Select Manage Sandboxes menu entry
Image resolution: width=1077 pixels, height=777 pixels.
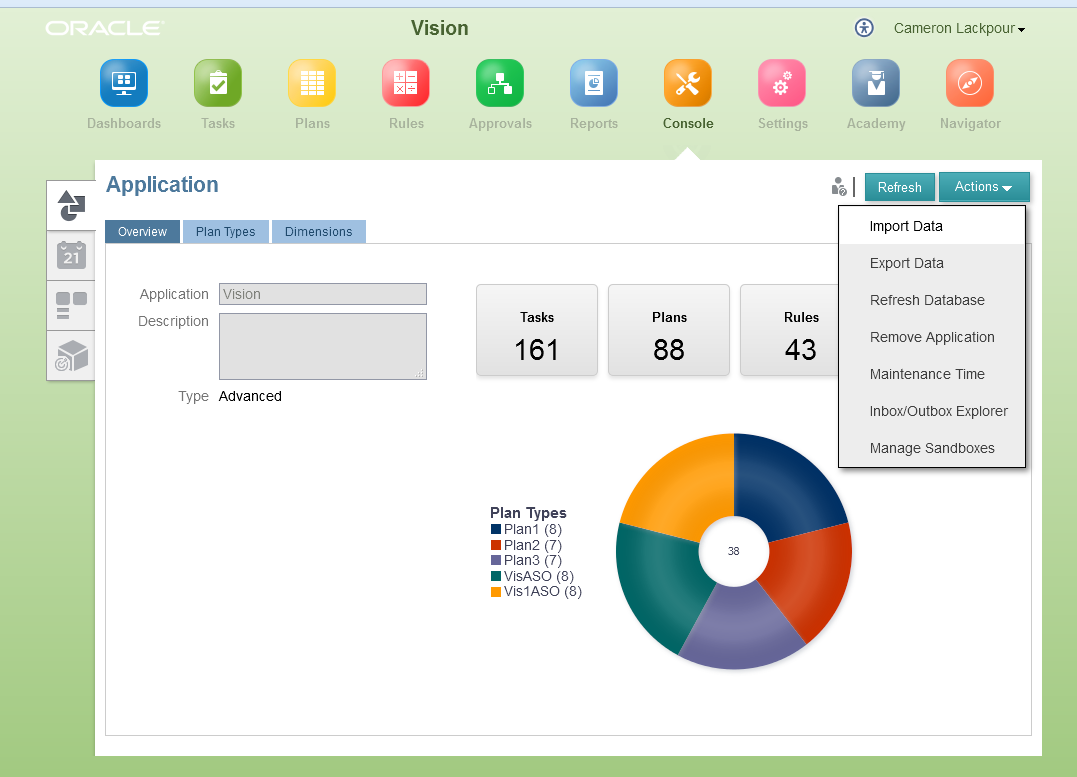932,448
